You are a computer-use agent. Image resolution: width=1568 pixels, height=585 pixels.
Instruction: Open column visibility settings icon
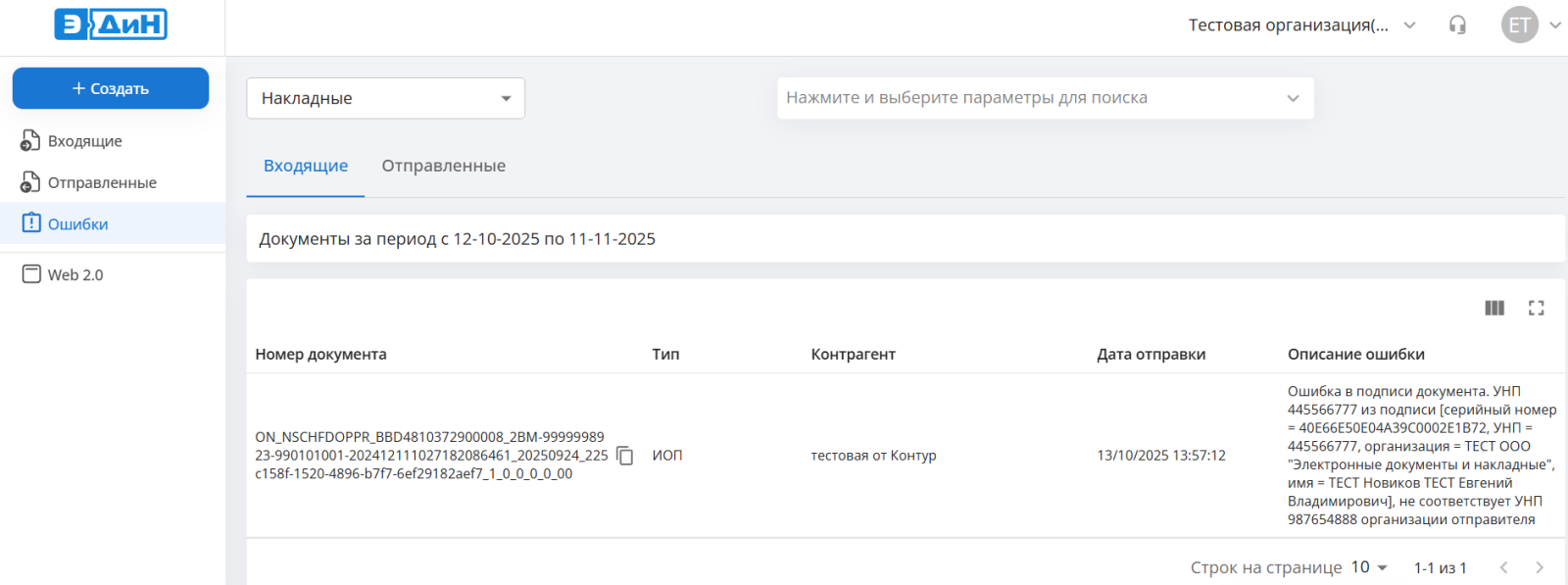(1494, 308)
